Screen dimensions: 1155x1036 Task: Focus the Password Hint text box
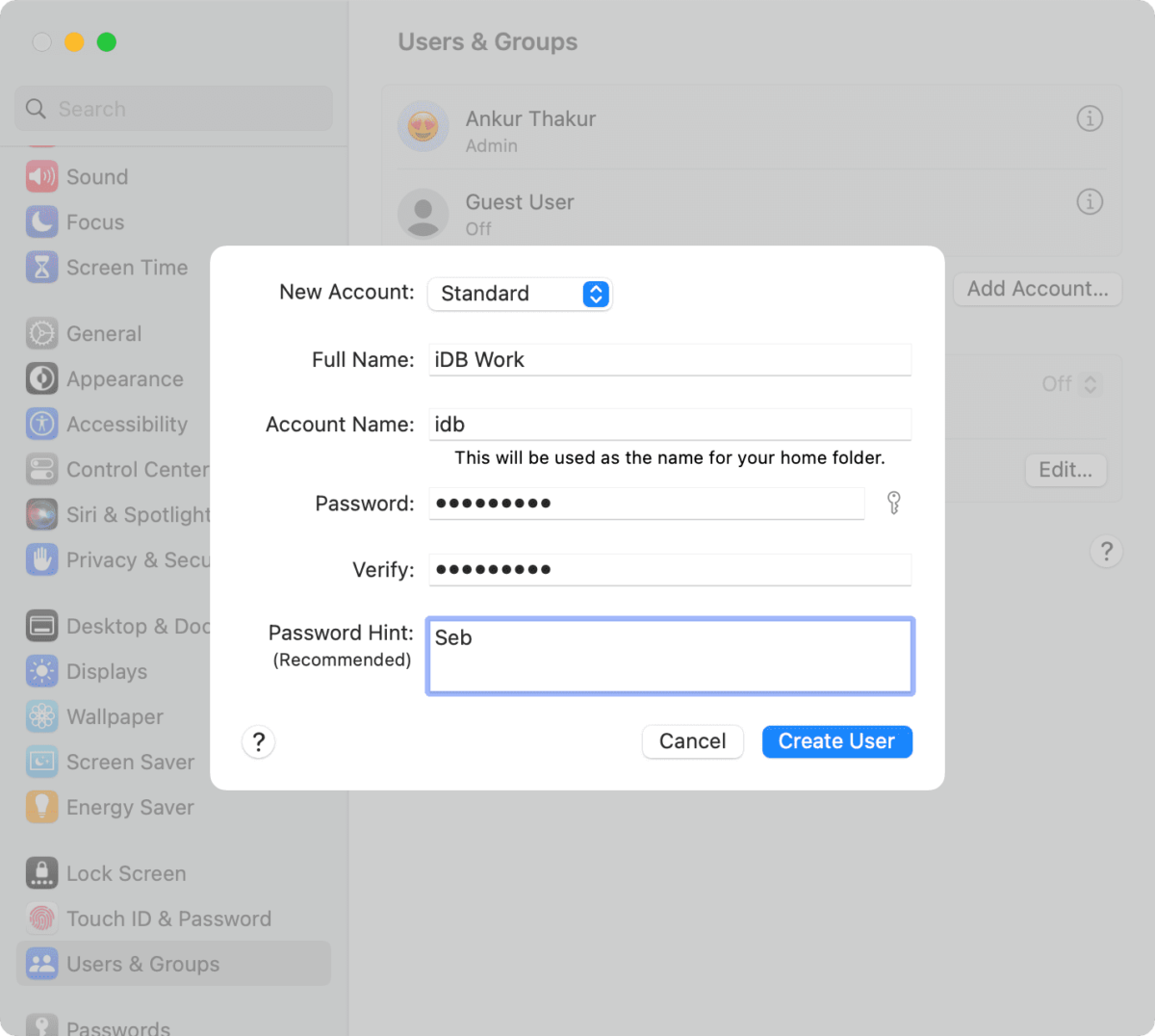tap(669, 656)
